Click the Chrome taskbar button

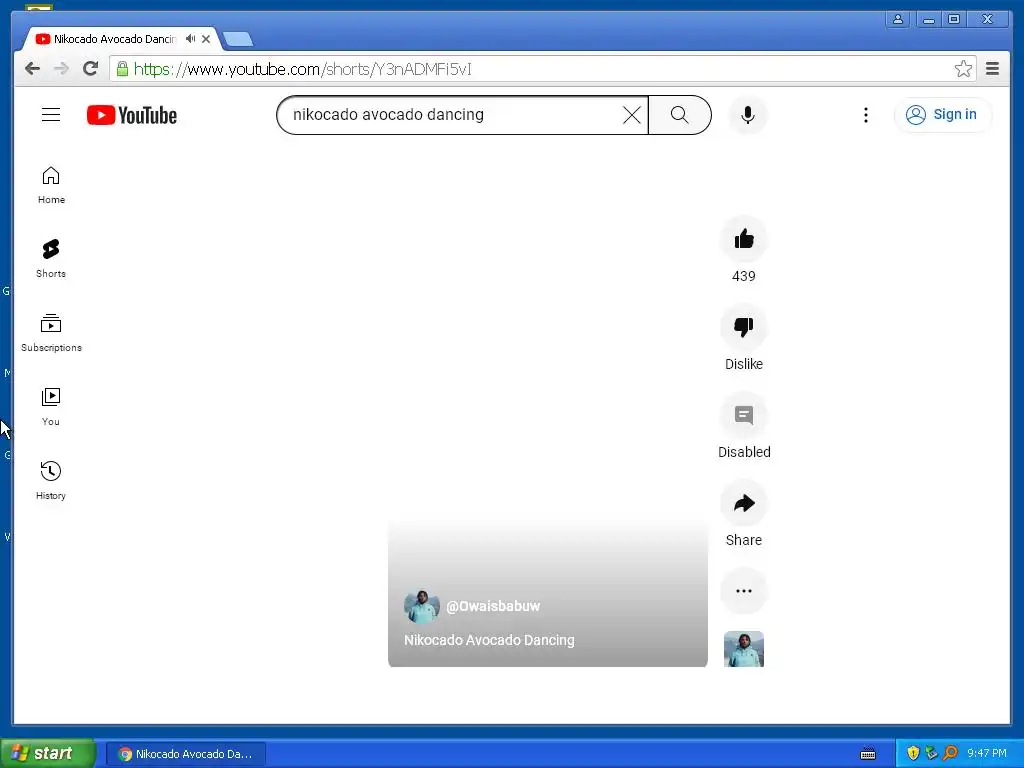pos(186,754)
